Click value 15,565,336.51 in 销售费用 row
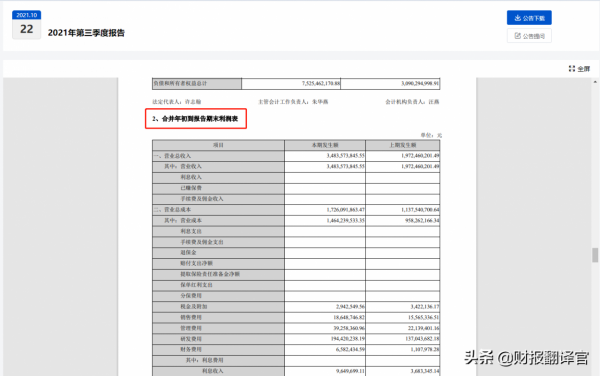The image size is (600, 376). pos(424,317)
